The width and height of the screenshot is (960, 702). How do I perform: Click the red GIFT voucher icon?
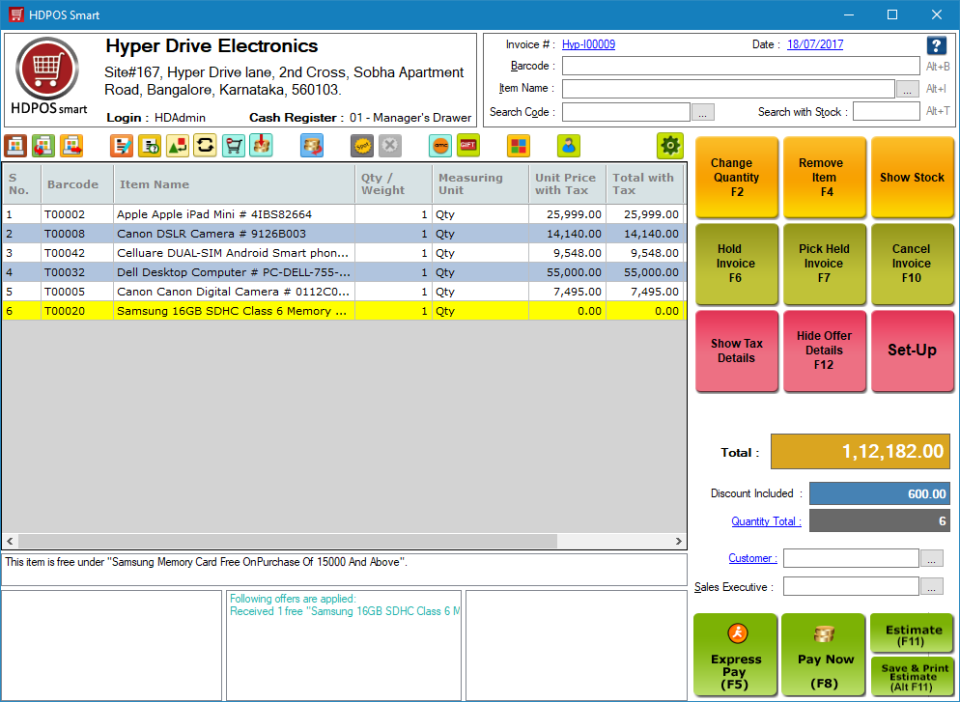coord(468,146)
